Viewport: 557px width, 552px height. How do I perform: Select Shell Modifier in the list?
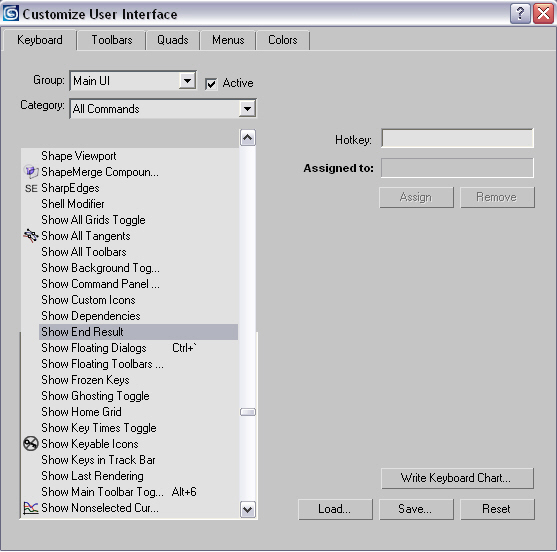(x=73, y=204)
